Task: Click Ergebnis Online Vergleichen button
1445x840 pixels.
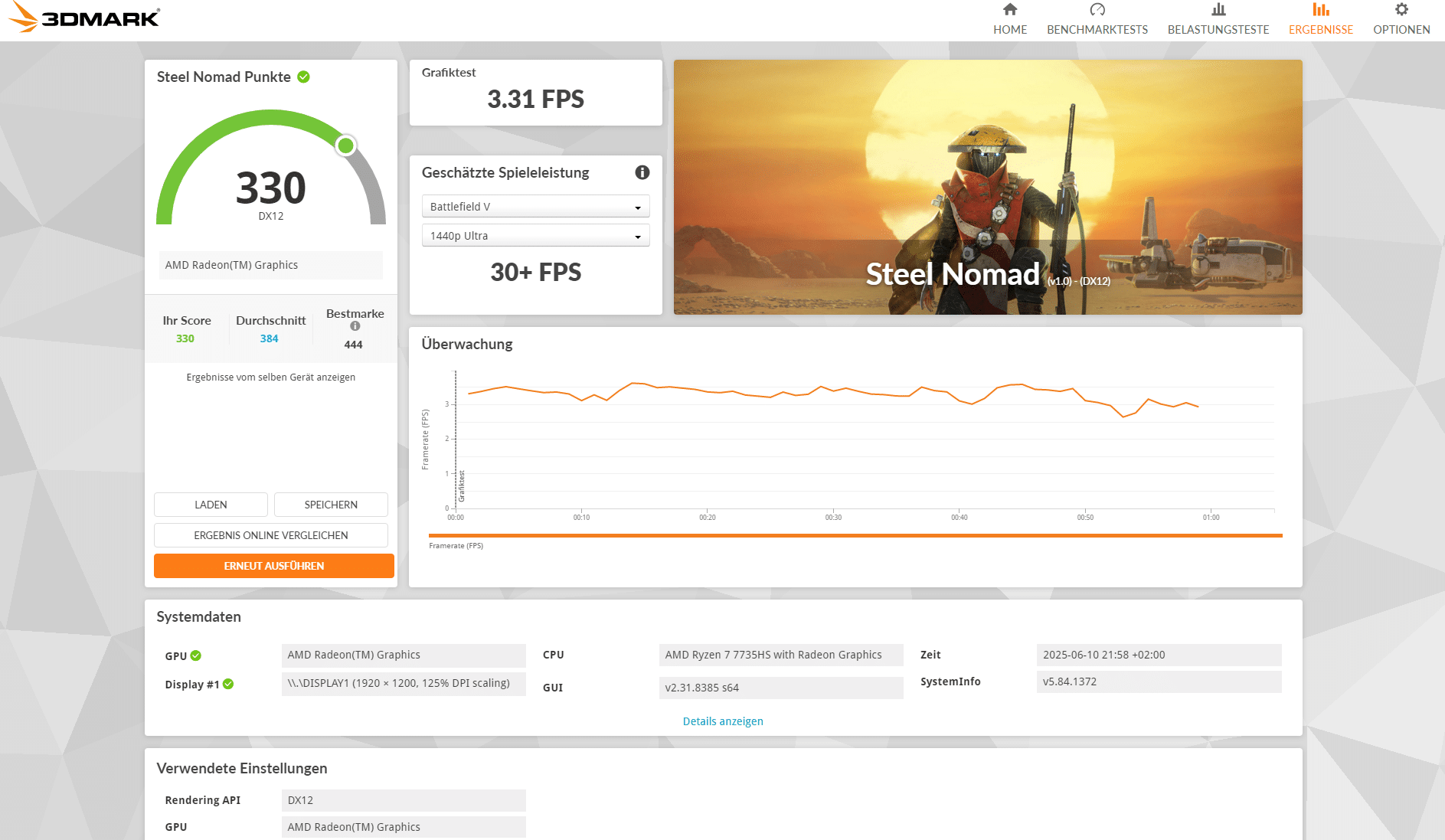Action: pyautogui.click(x=270, y=535)
